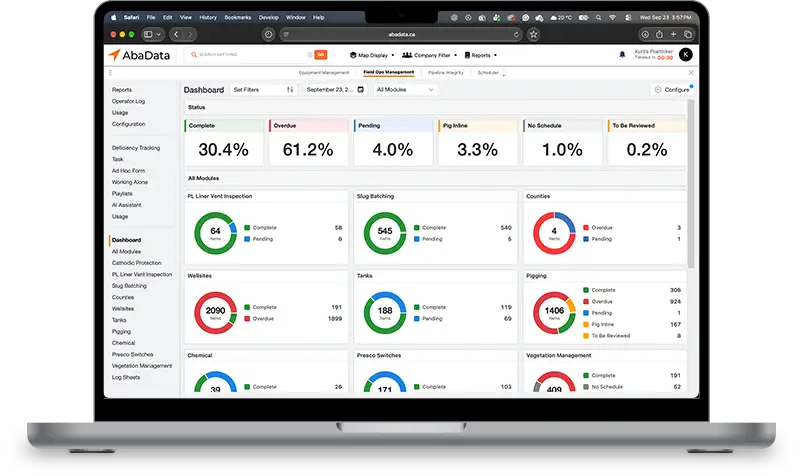
Task: Open macOS Spotlight search icon
Action: tap(598, 17)
